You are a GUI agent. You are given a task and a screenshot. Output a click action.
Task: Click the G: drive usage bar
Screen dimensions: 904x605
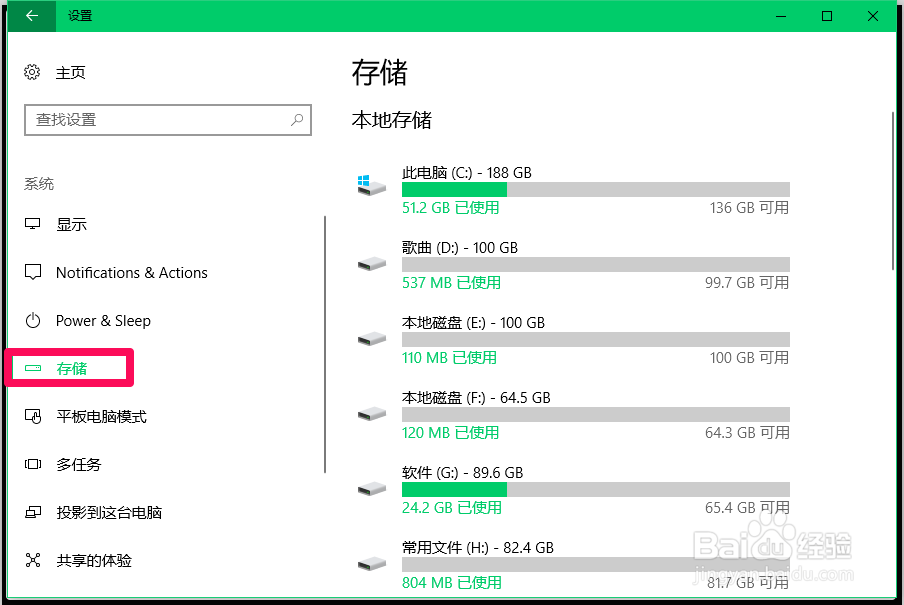596,489
